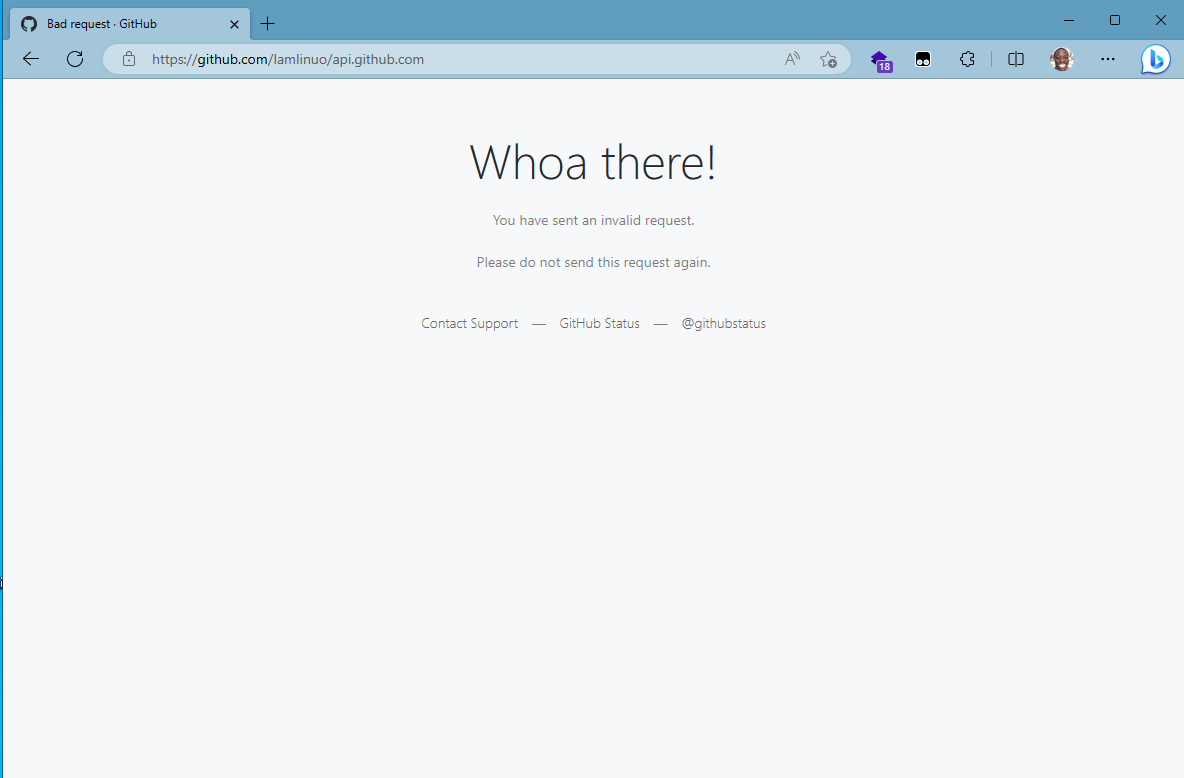Open a new browser tab

pyautogui.click(x=266, y=23)
